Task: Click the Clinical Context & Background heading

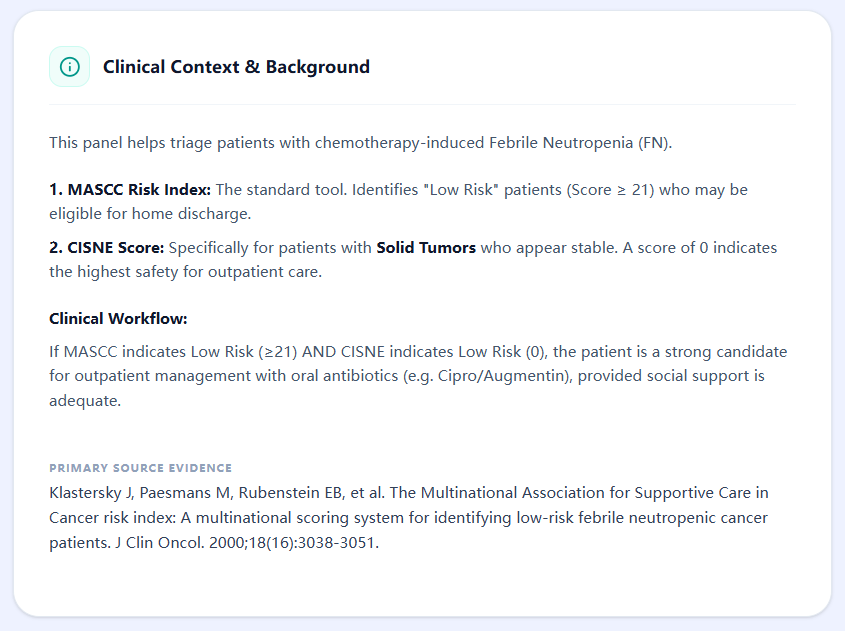Action: point(236,67)
